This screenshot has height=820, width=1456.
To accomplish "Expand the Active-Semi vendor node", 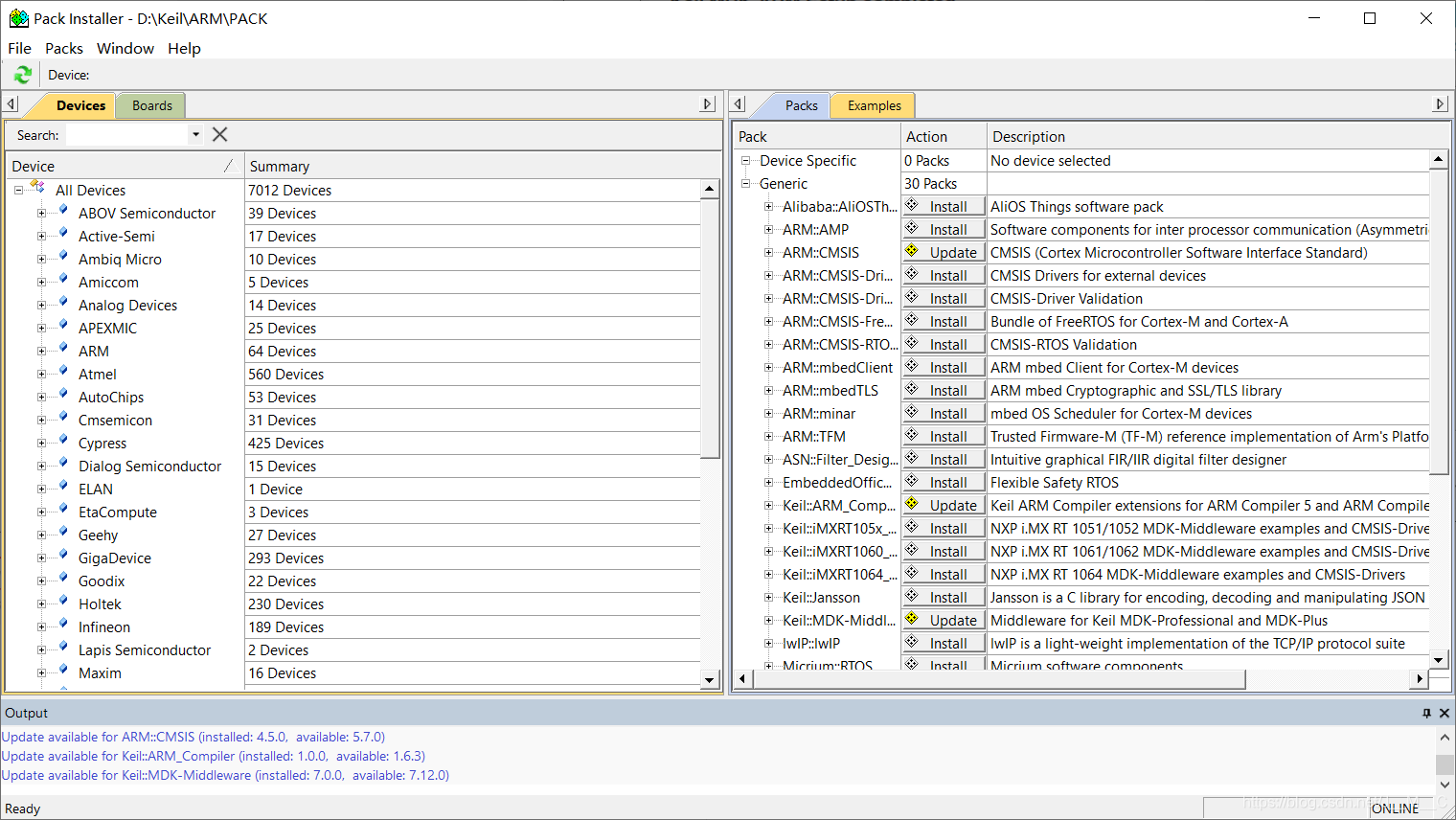I will 41,237.
